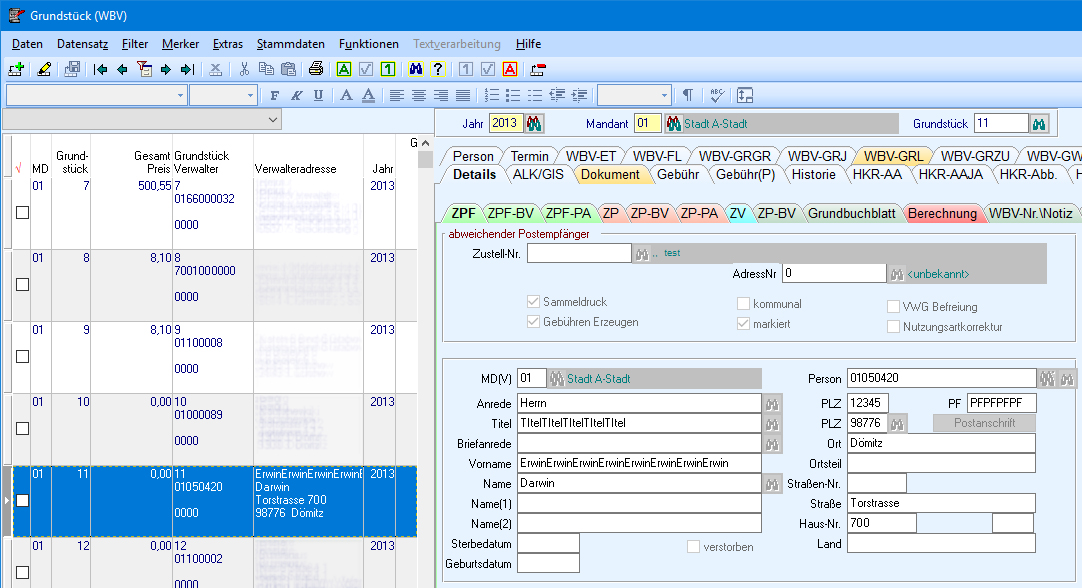Tick the checkbox for Grundstück row 8

point(23,284)
